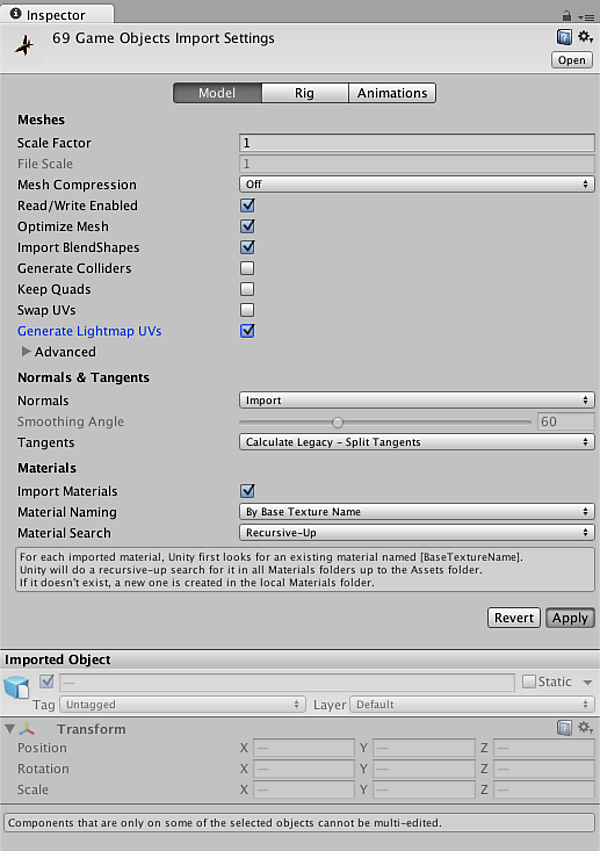This screenshot has height=851, width=600.
Task: Open import settings help book icon
Action: (564, 37)
